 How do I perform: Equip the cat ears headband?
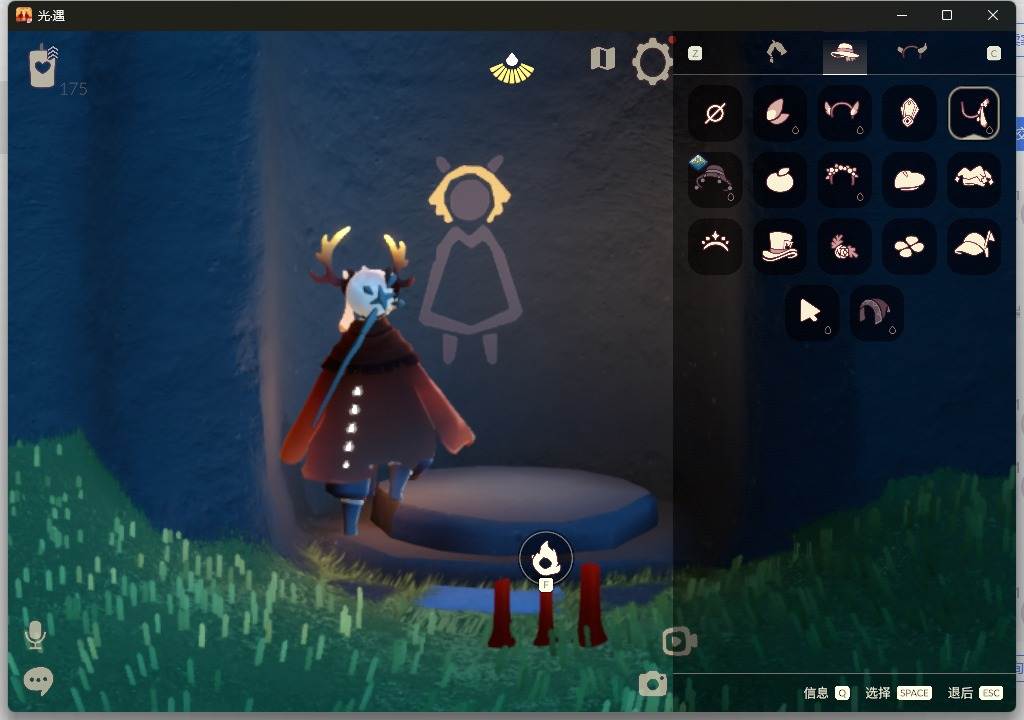[x=844, y=114]
